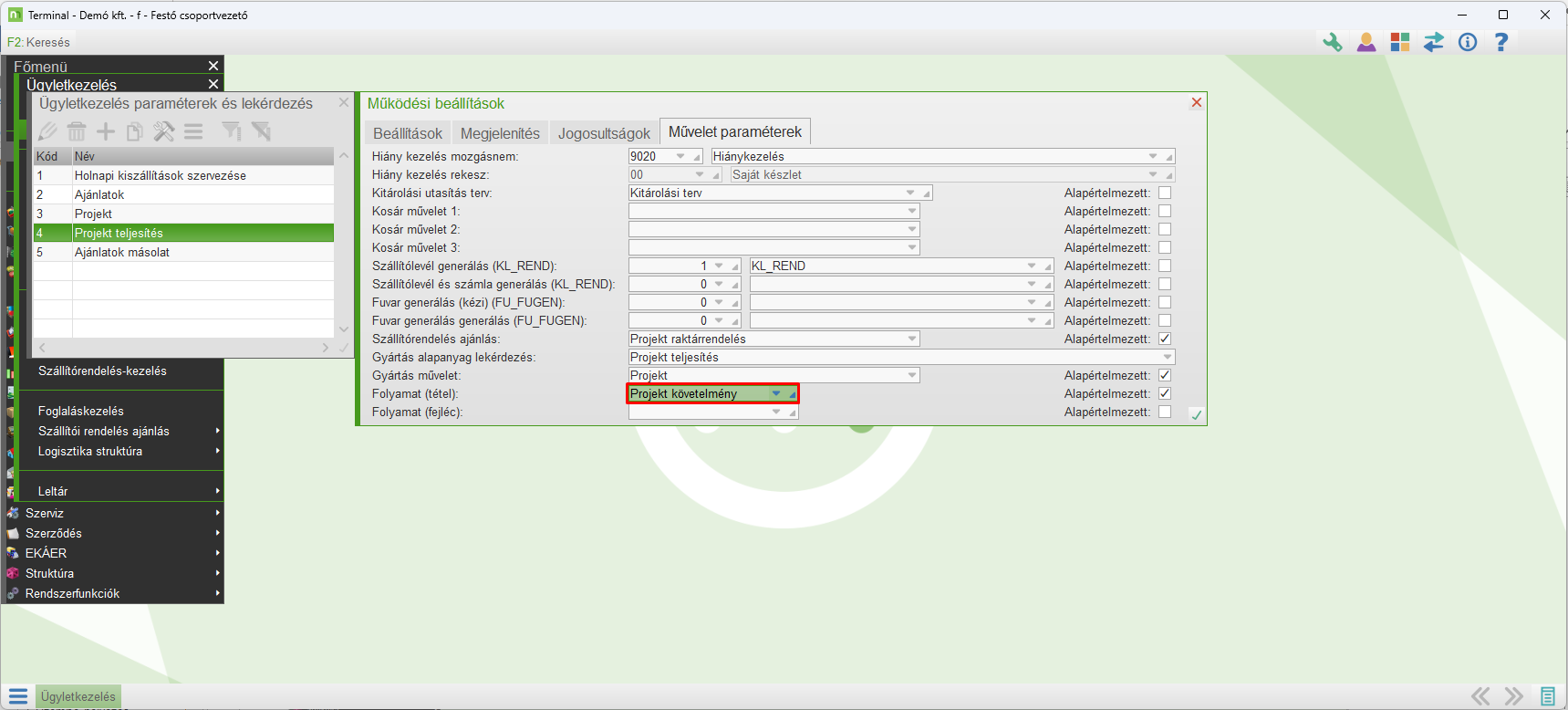The image size is (1568, 710).
Task: Click the plus add record icon
Action: click(x=106, y=131)
